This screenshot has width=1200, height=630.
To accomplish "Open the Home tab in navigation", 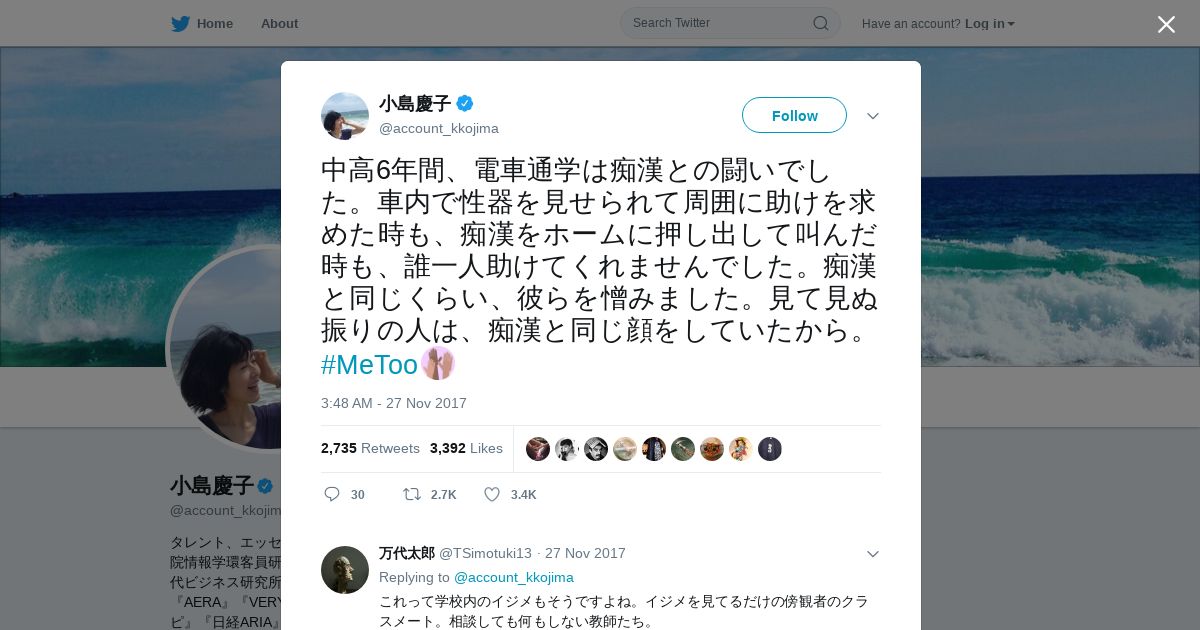I will (x=202, y=23).
